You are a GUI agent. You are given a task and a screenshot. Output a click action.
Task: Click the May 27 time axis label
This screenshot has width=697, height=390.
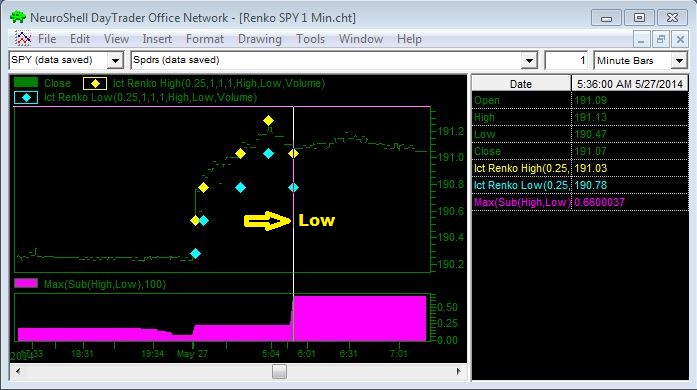pyautogui.click(x=192, y=354)
